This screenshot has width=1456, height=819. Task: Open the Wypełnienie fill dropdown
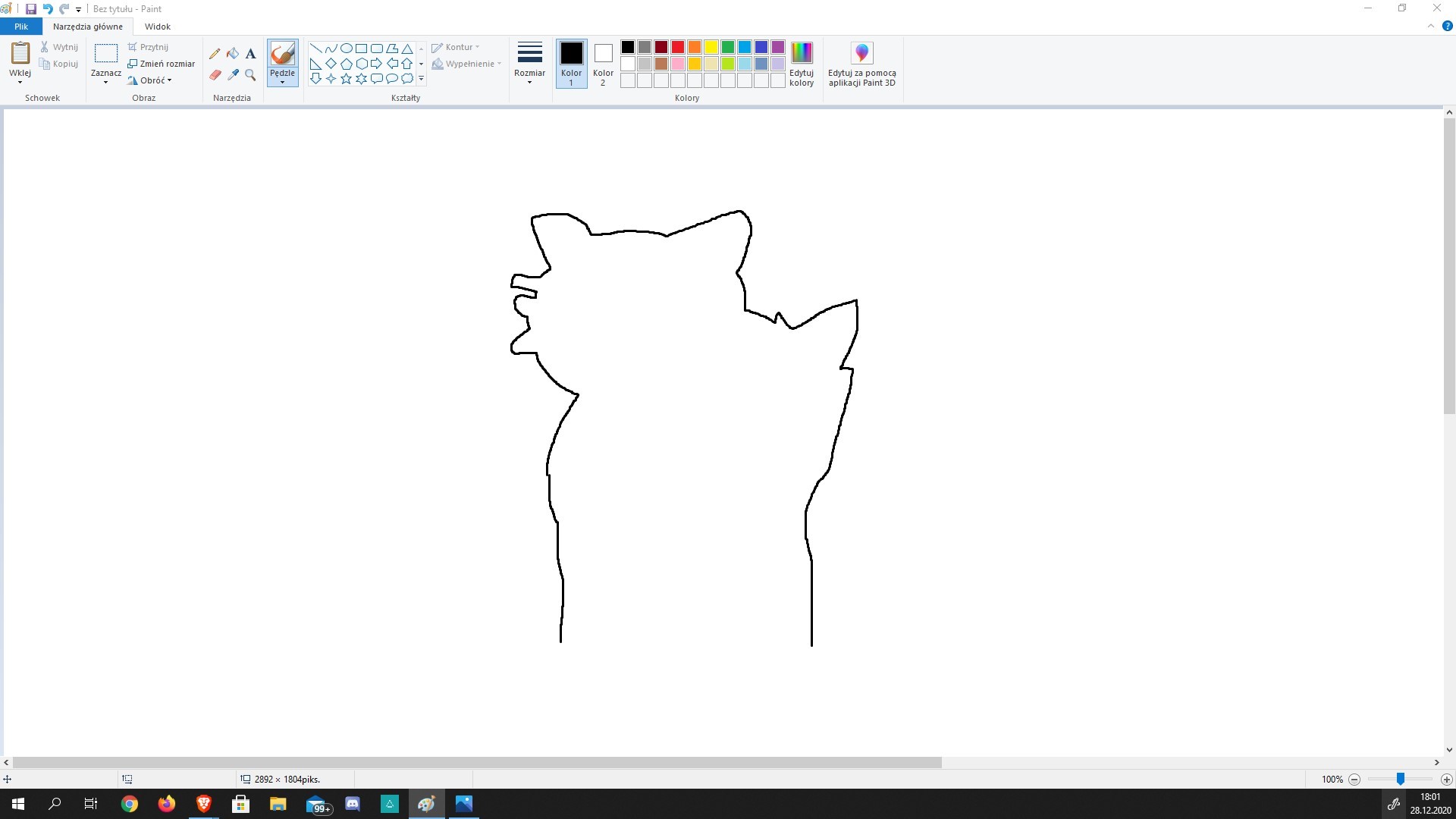click(x=467, y=64)
